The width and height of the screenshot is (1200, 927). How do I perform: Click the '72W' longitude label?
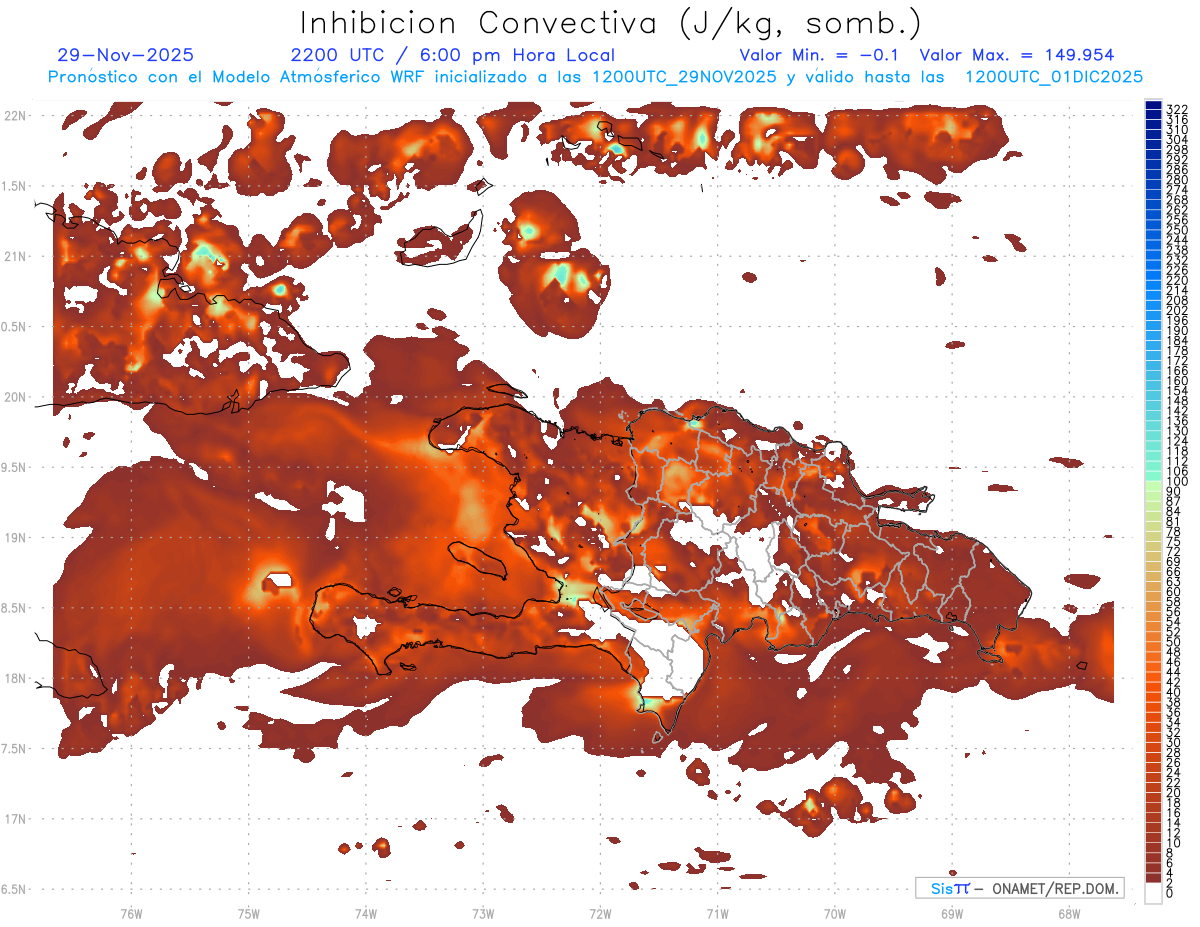tap(600, 913)
